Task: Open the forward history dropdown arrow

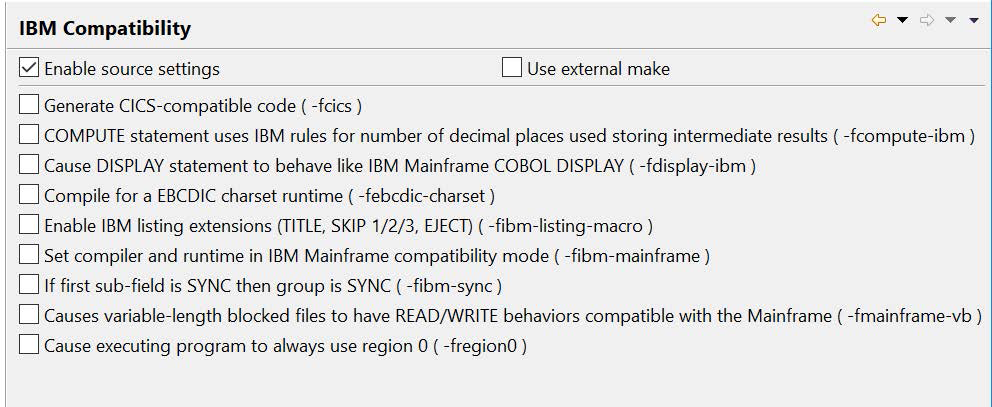Action: 950,21
